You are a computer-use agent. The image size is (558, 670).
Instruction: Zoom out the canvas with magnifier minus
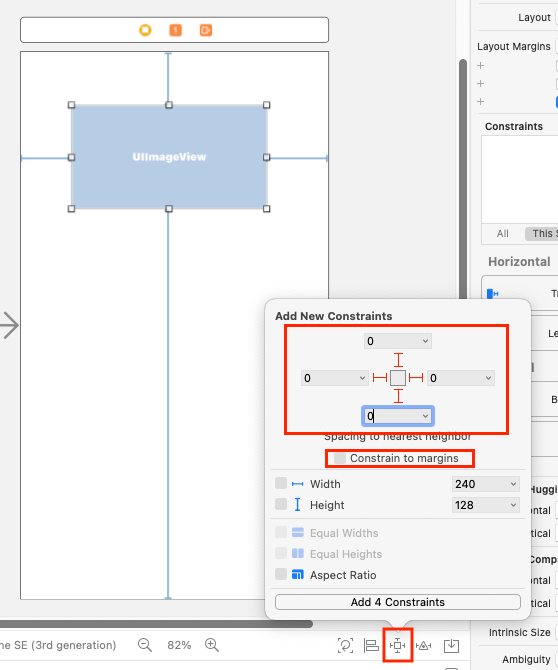coord(145,645)
